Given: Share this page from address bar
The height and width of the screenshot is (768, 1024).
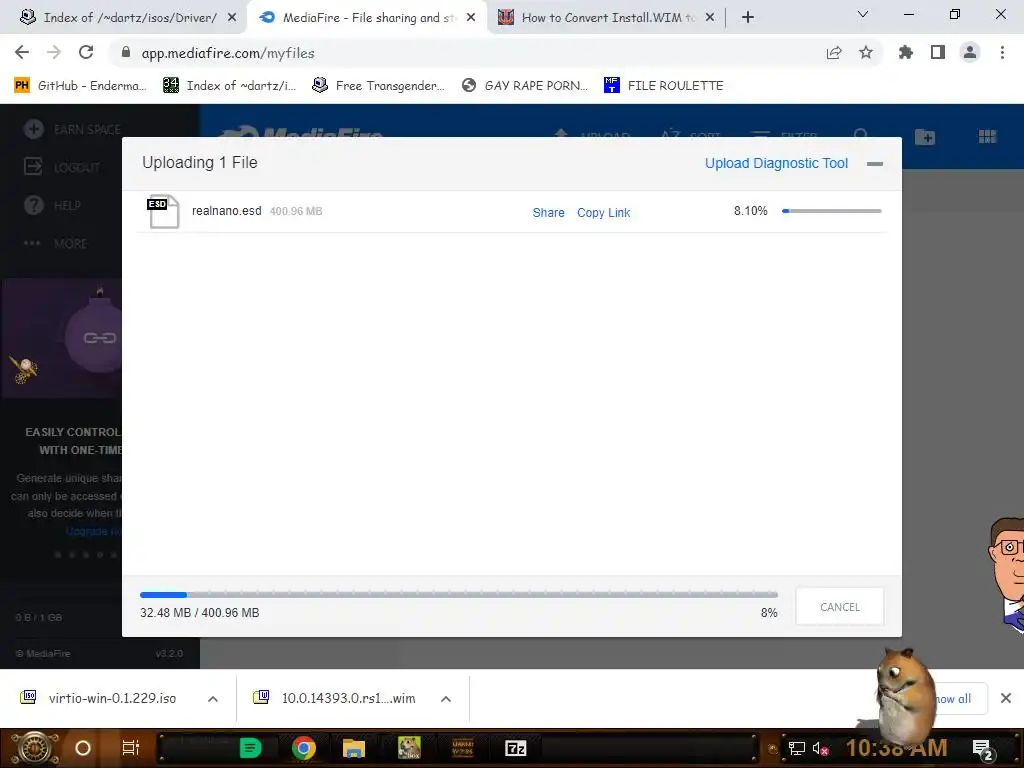Looking at the screenshot, I should click(834, 52).
